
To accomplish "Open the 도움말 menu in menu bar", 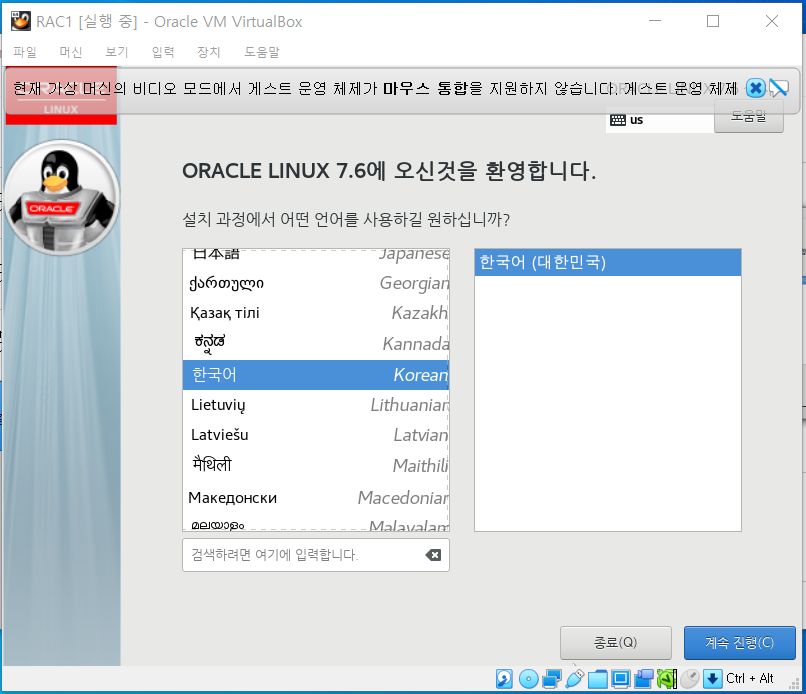I will [262, 52].
